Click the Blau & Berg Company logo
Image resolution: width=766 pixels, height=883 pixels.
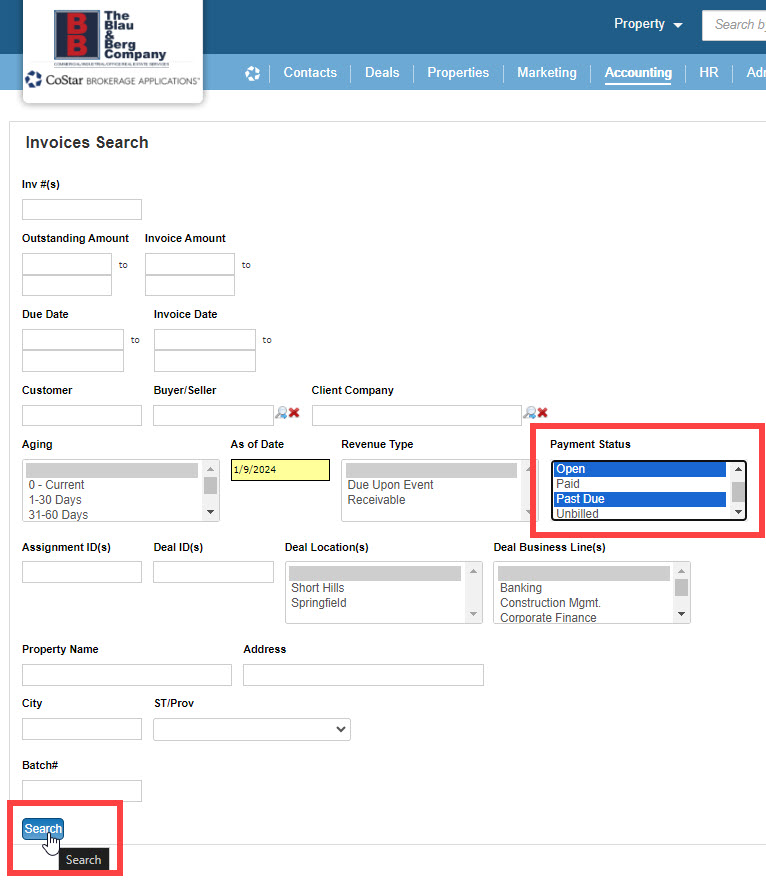111,37
